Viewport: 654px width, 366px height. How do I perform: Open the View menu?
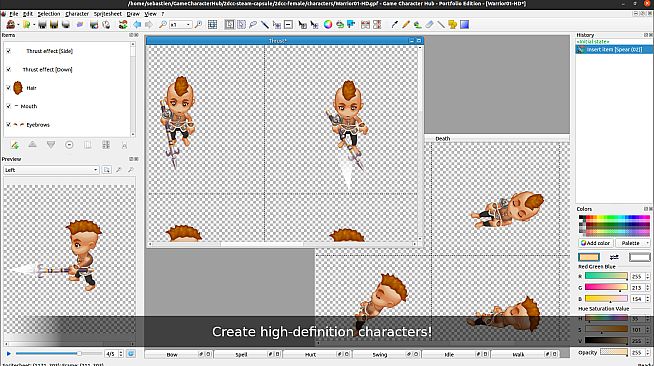[x=150, y=14]
